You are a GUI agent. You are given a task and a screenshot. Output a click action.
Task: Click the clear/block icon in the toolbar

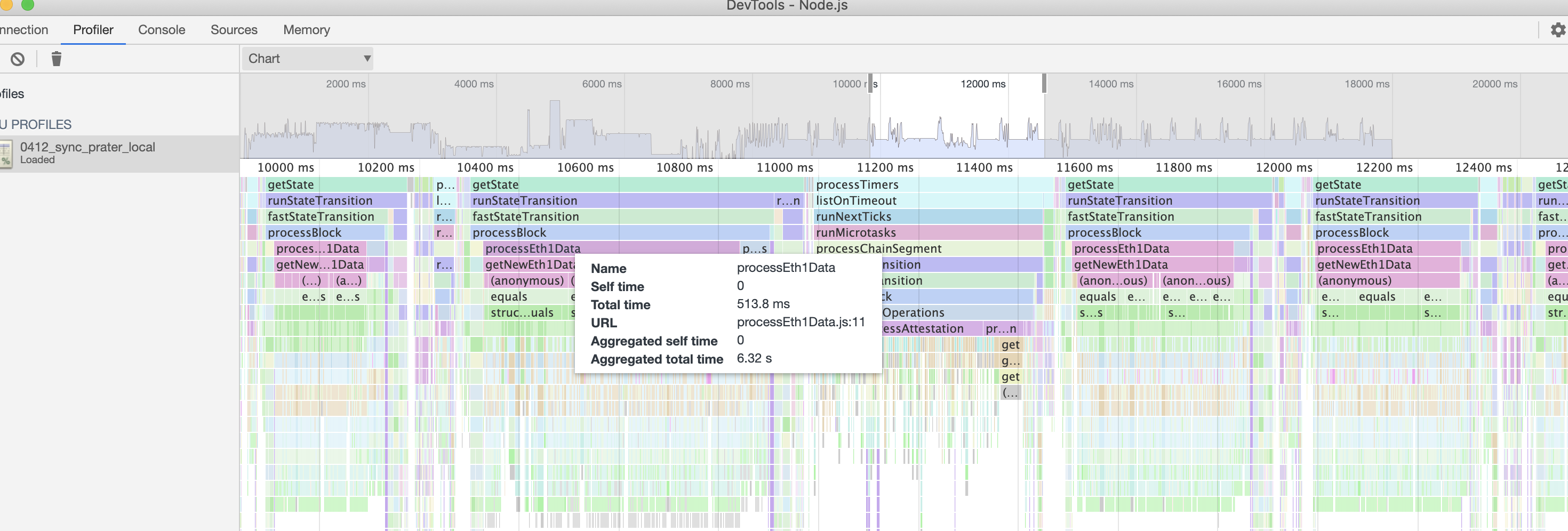(x=18, y=59)
